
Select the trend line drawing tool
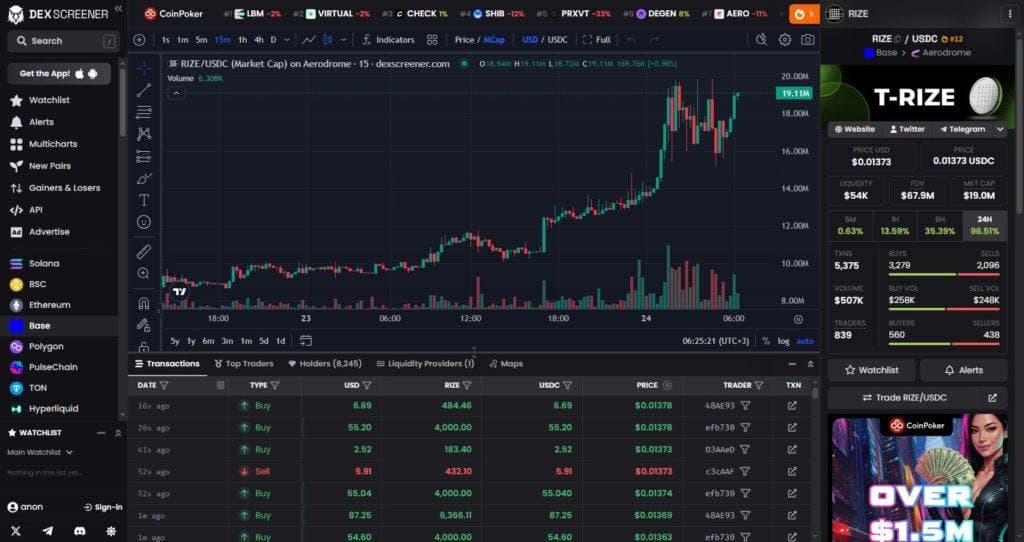point(144,90)
